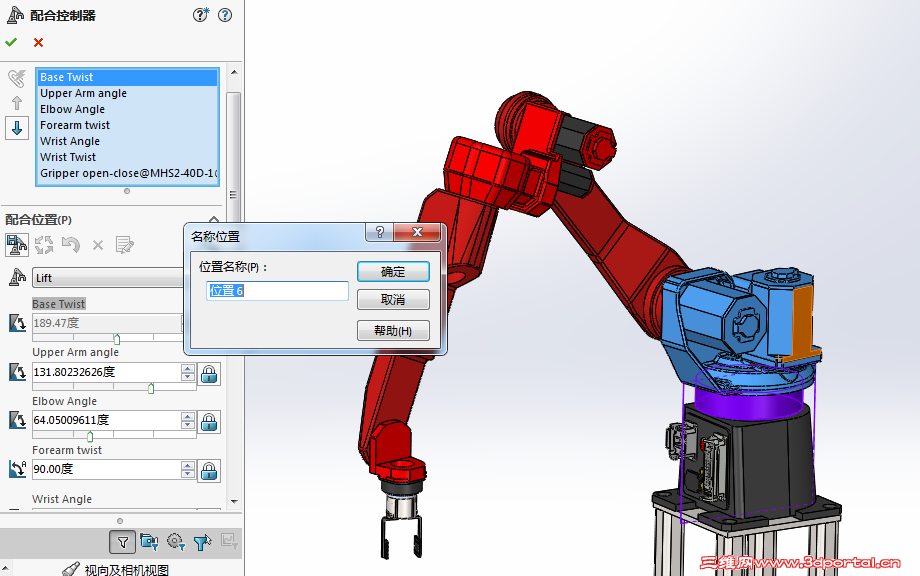Open the Lift position dropdown
Viewport: 920px width, 576px height.
point(108,277)
